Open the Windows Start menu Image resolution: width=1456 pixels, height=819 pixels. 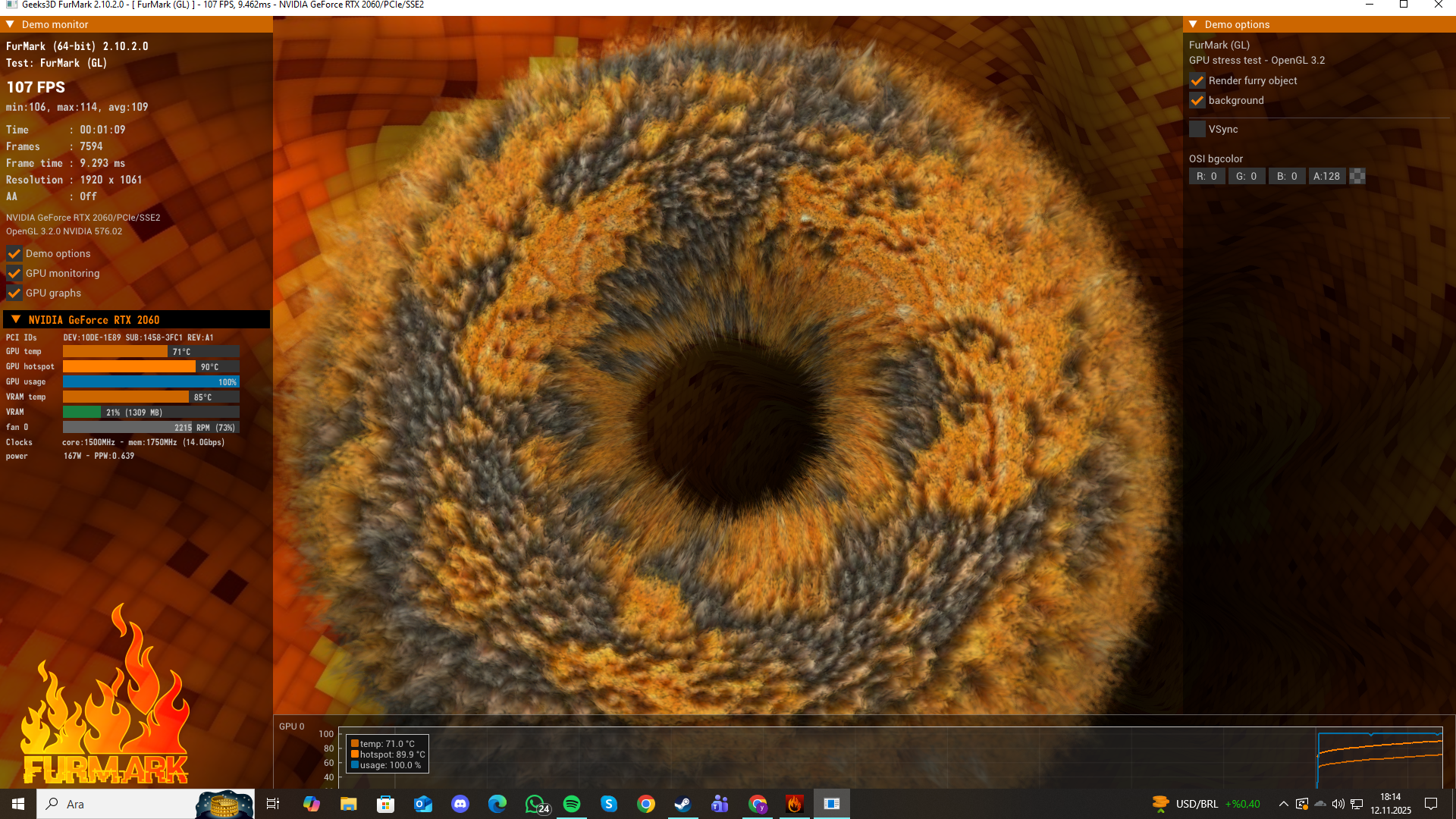click(18, 804)
